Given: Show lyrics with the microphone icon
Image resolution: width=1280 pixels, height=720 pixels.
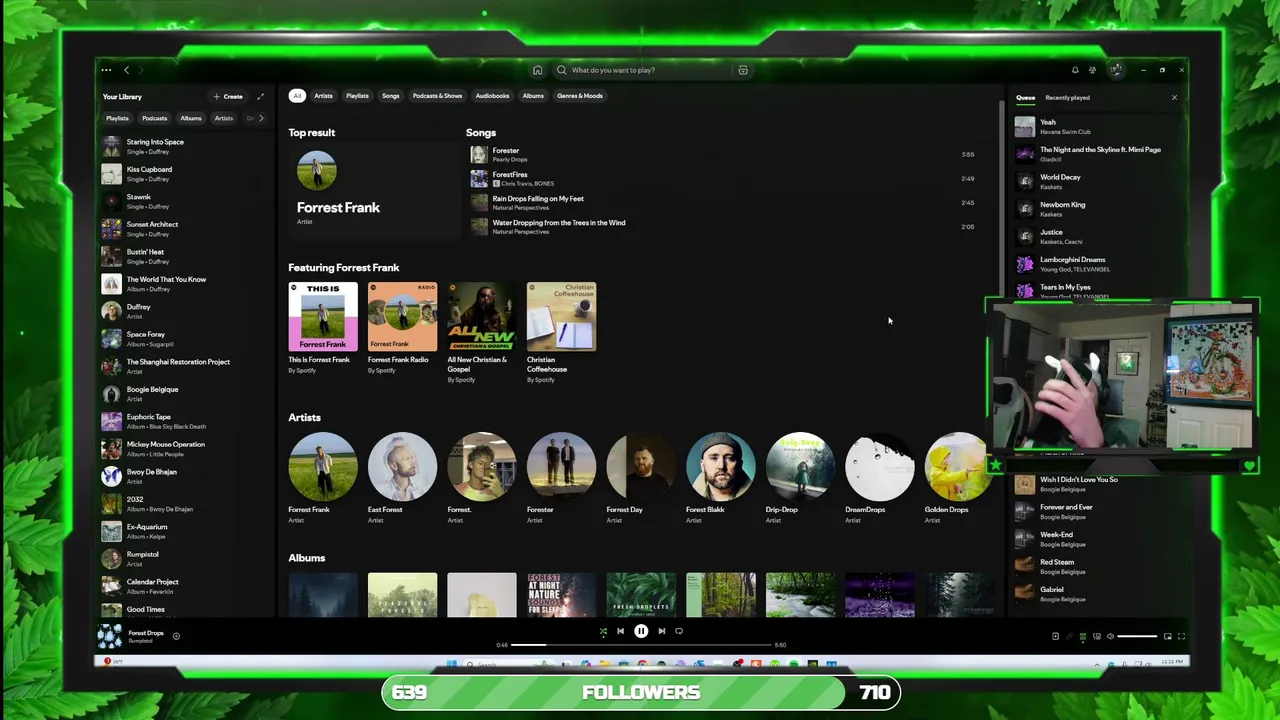Looking at the screenshot, I should point(1069,636).
